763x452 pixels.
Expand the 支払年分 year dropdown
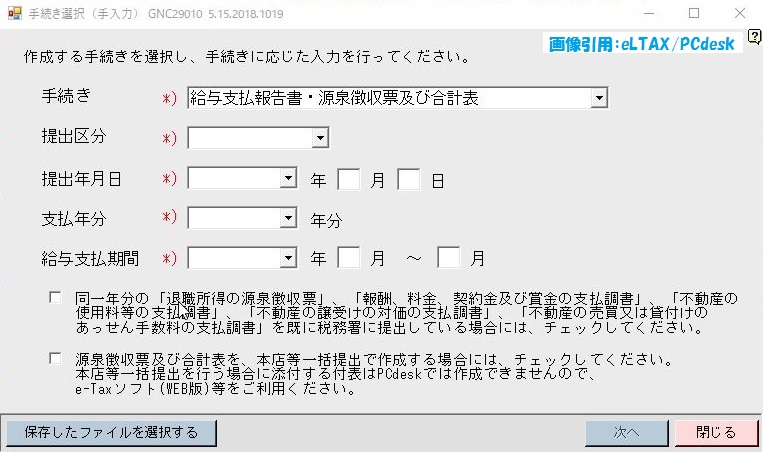click(x=242, y=218)
